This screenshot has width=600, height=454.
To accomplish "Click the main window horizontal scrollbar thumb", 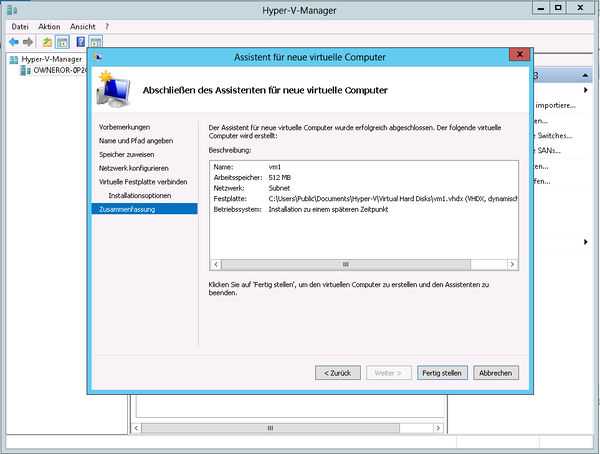I will tap(270, 428).
